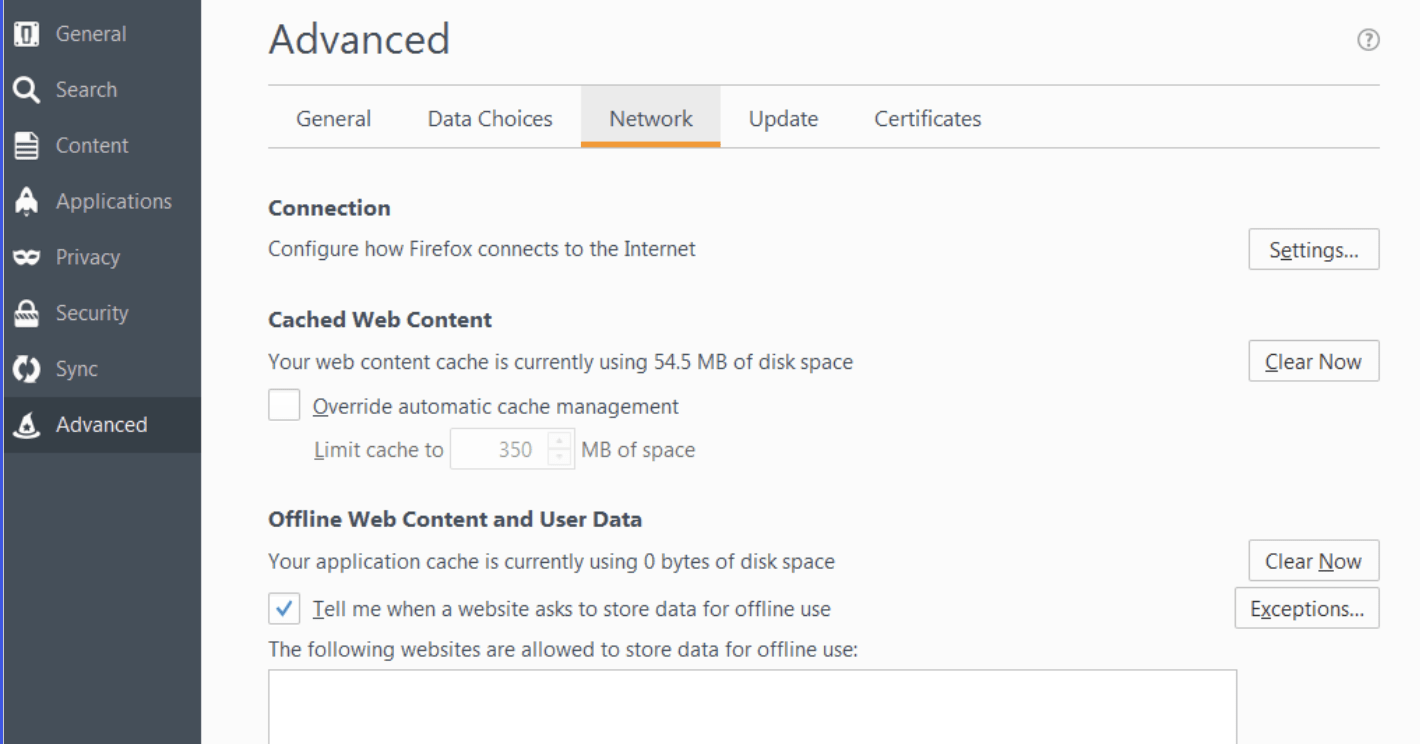Open the Privacy mask icon
This screenshot has width=1420, height=744.
pyautogui.click(x=26, y=257)
